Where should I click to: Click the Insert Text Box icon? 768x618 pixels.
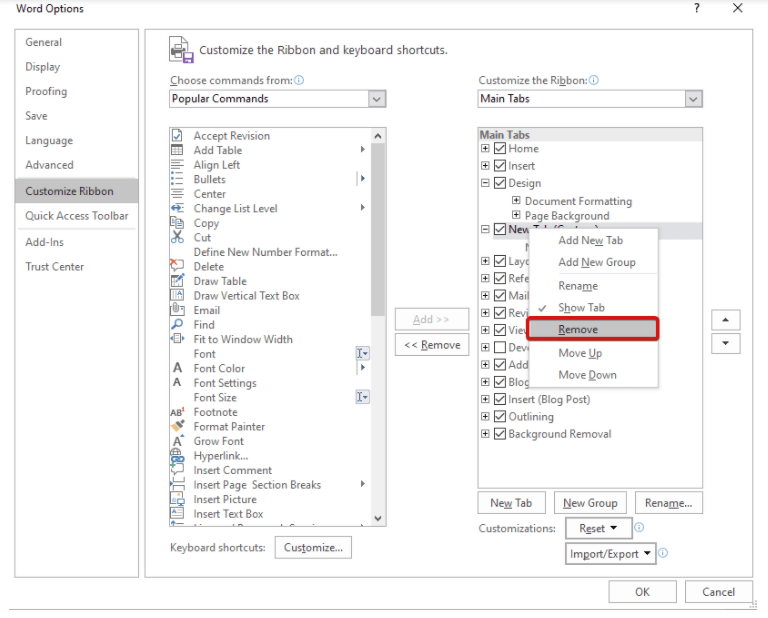coord(177,513)
